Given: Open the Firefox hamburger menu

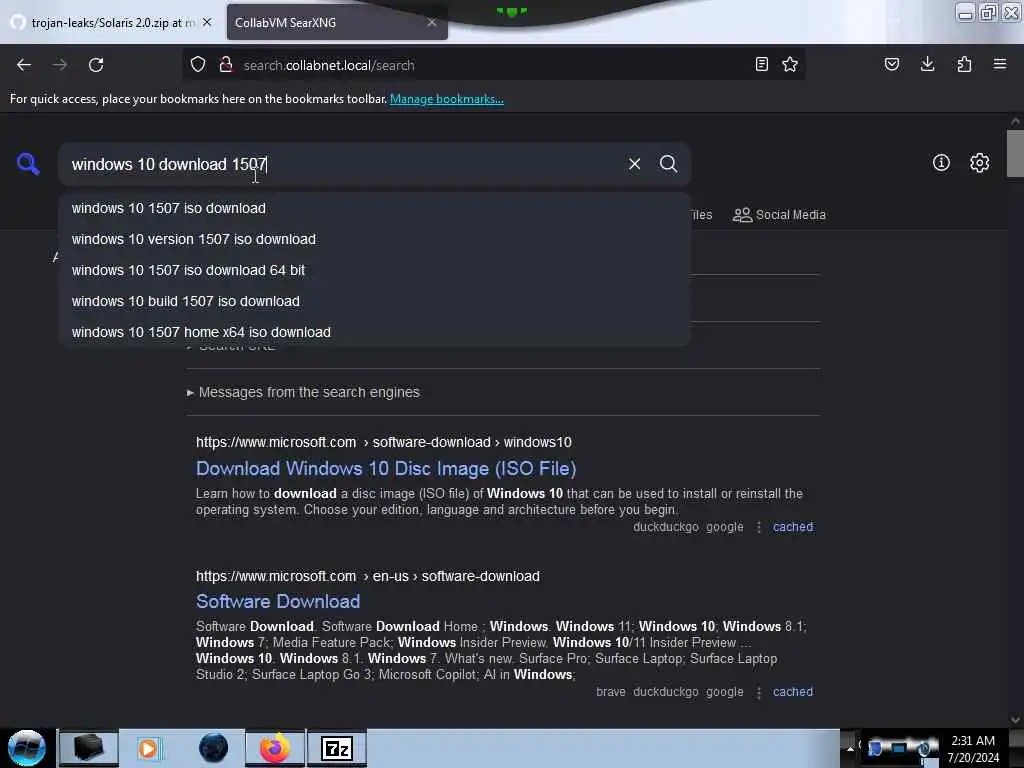Looking at the screenshot, I should tap(1000, 64).
